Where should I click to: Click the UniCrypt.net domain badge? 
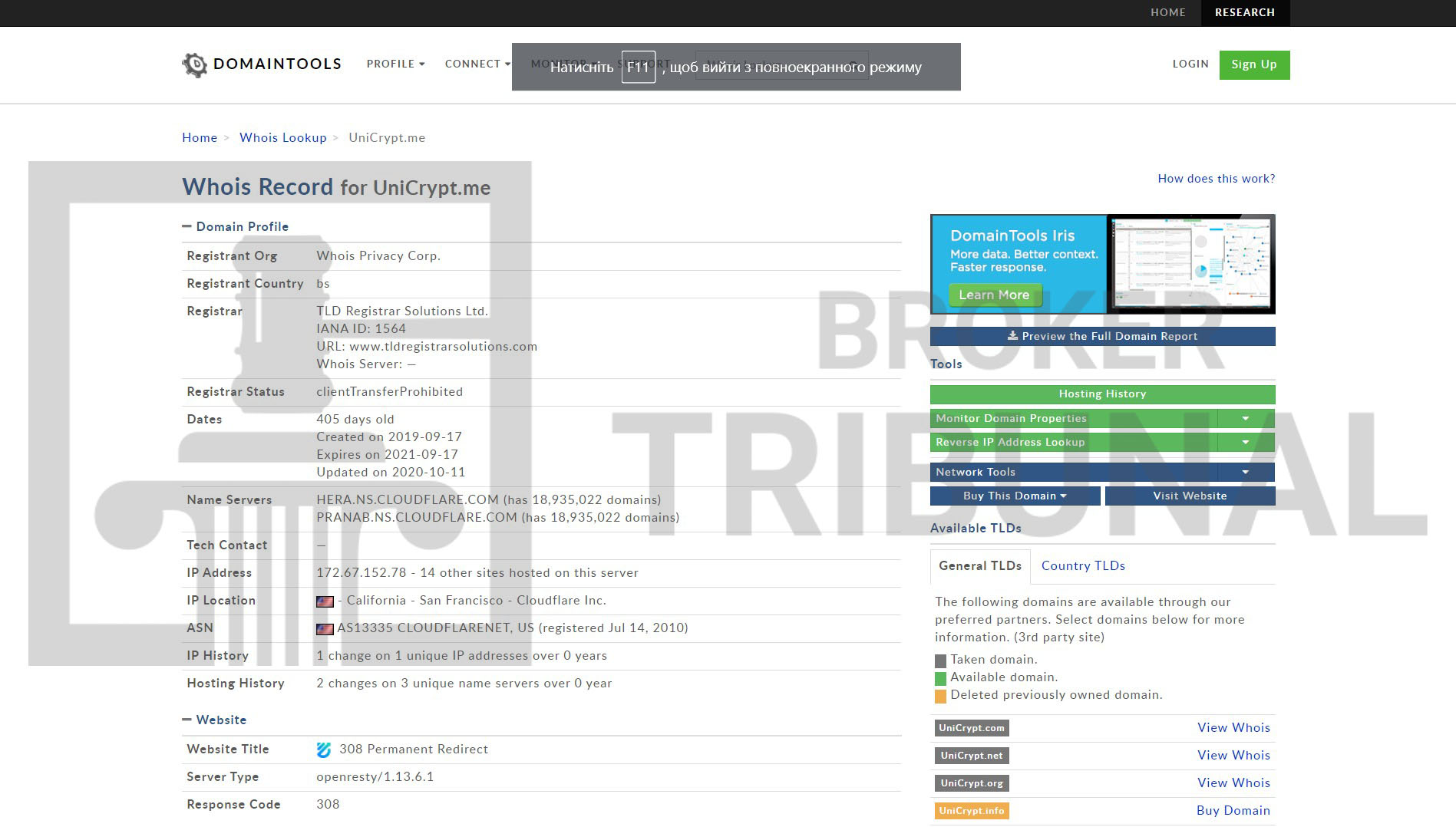(x=972, y=756)
